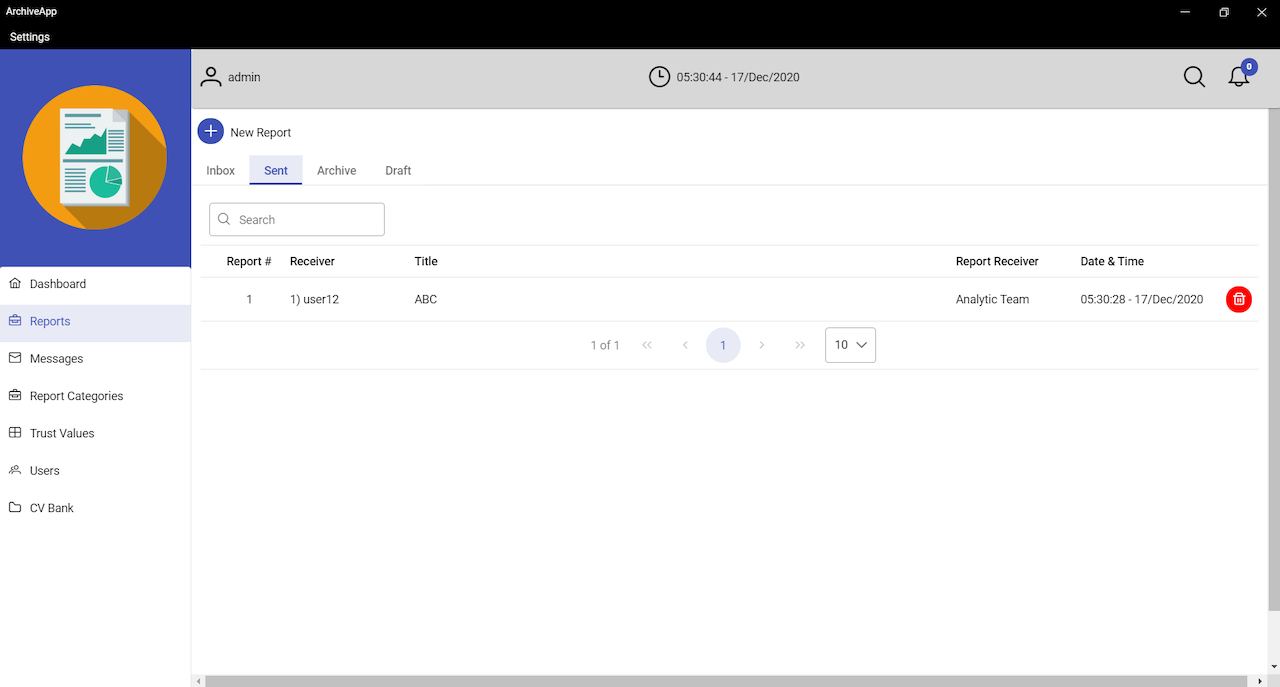Open Trust Values page in sidebar
Image resolution: width=1280 pixels, height=687 pixels.
(62, 433)
